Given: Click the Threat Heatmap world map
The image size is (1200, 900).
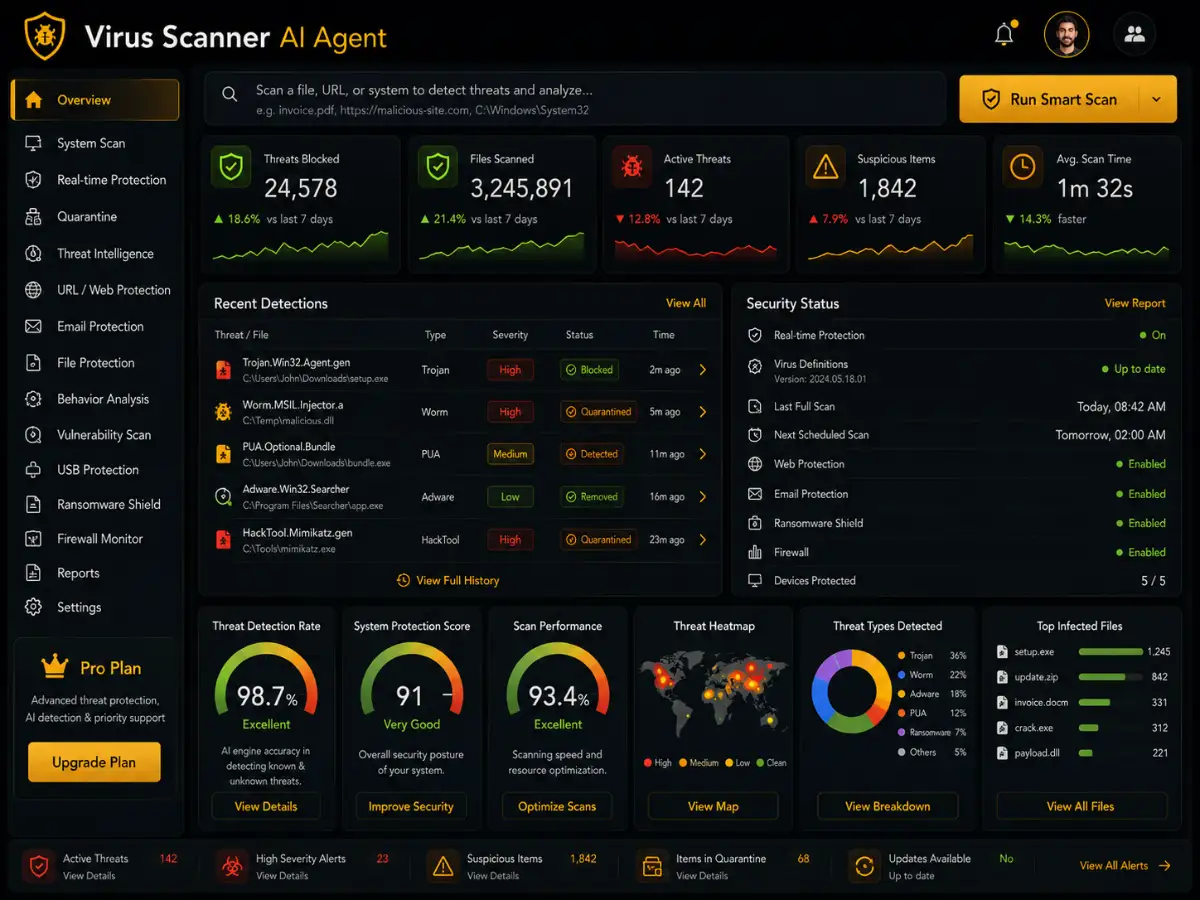Looking at the screenshot, I should 713,693.
